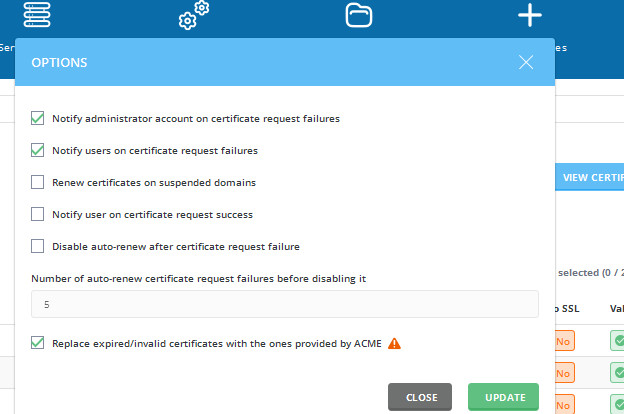624x414 pixels.
Task: Click the plus icon in top bar
Action: [x=530, y=15]
